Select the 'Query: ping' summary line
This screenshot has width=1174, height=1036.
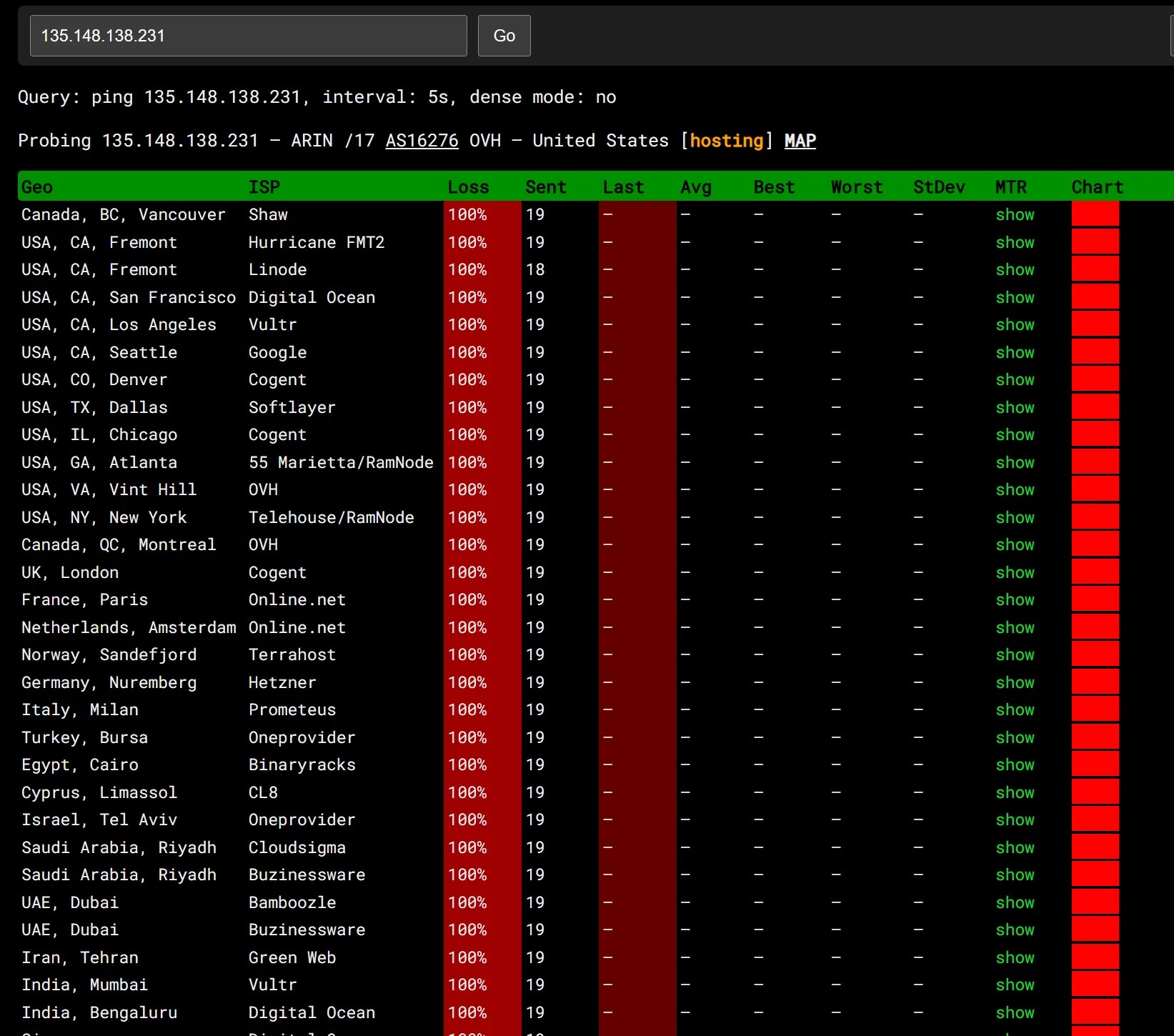[317, 97]
